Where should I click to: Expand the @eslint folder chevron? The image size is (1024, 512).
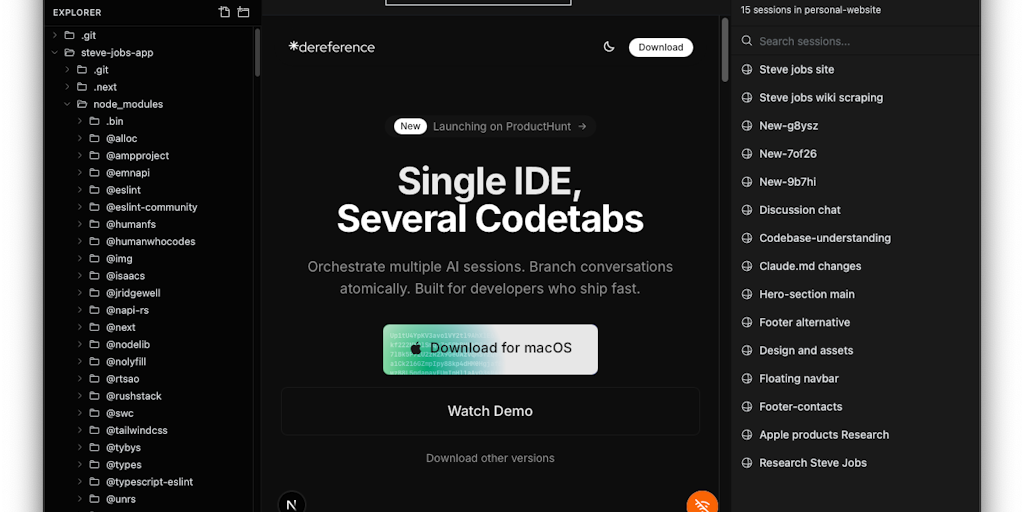click(80, 190)
